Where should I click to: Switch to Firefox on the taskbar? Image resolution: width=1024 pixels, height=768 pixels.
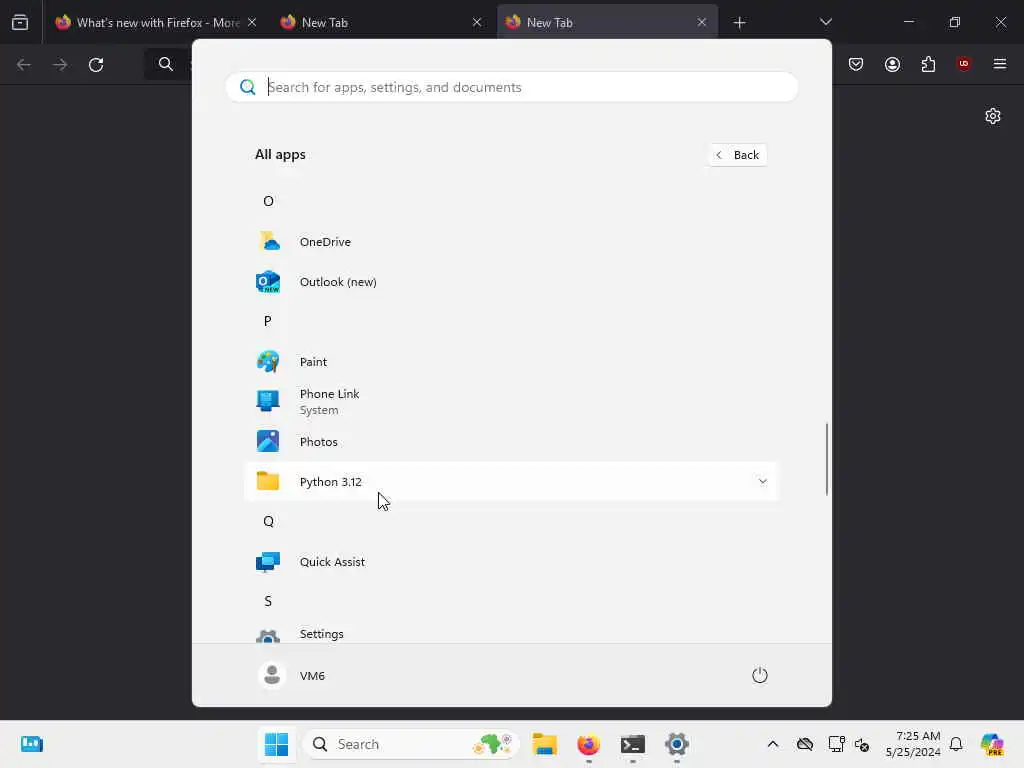coord(588,744)
